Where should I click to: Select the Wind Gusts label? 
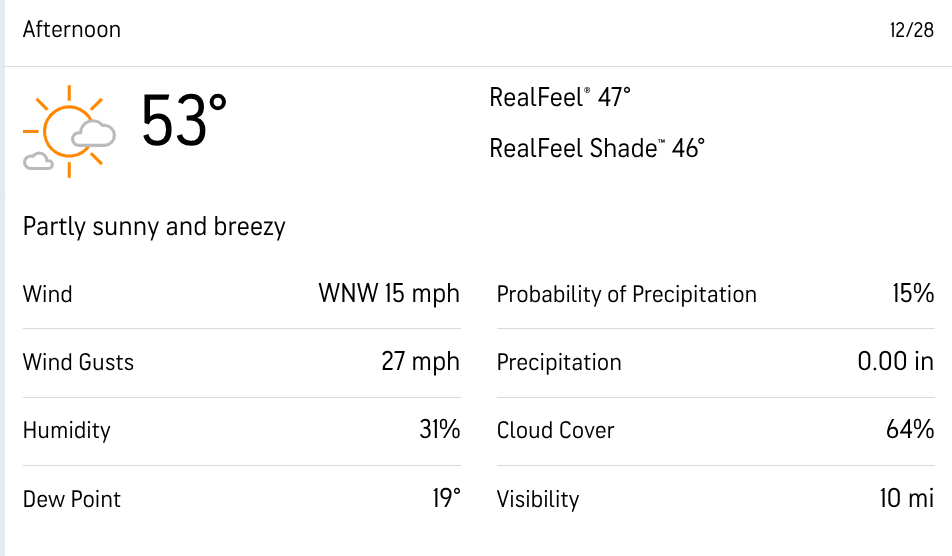(x=78, y=362)
